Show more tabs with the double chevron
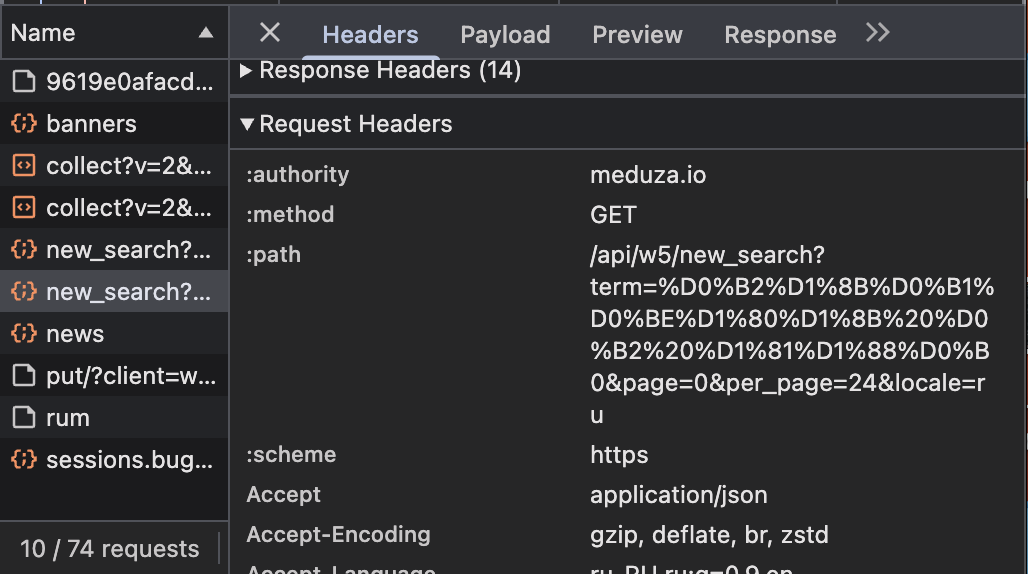 click(x=877, y=32)
